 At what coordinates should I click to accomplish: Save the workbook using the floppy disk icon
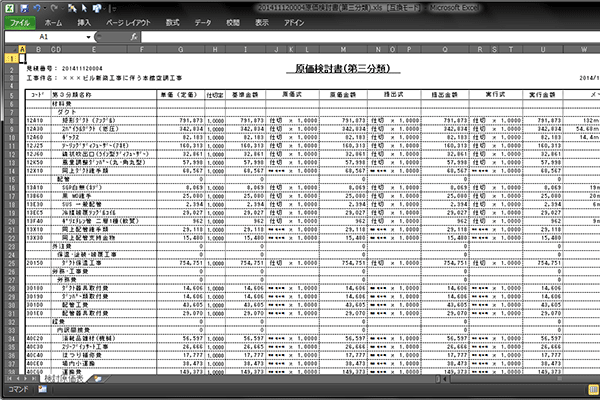(24, 8)
